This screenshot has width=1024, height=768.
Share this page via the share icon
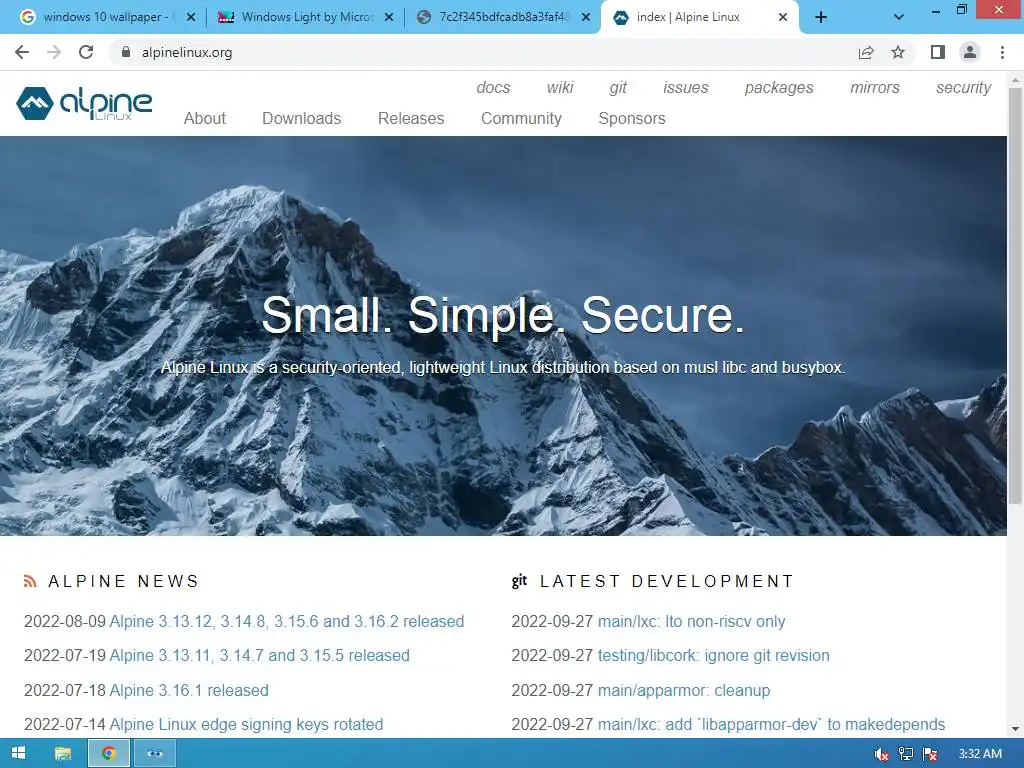[866, 52]
